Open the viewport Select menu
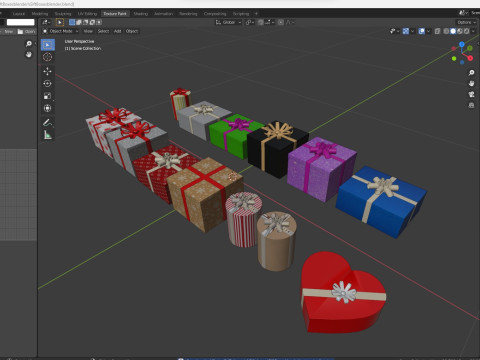This screenshot has width=480, height=360. [x=103, y=31]
